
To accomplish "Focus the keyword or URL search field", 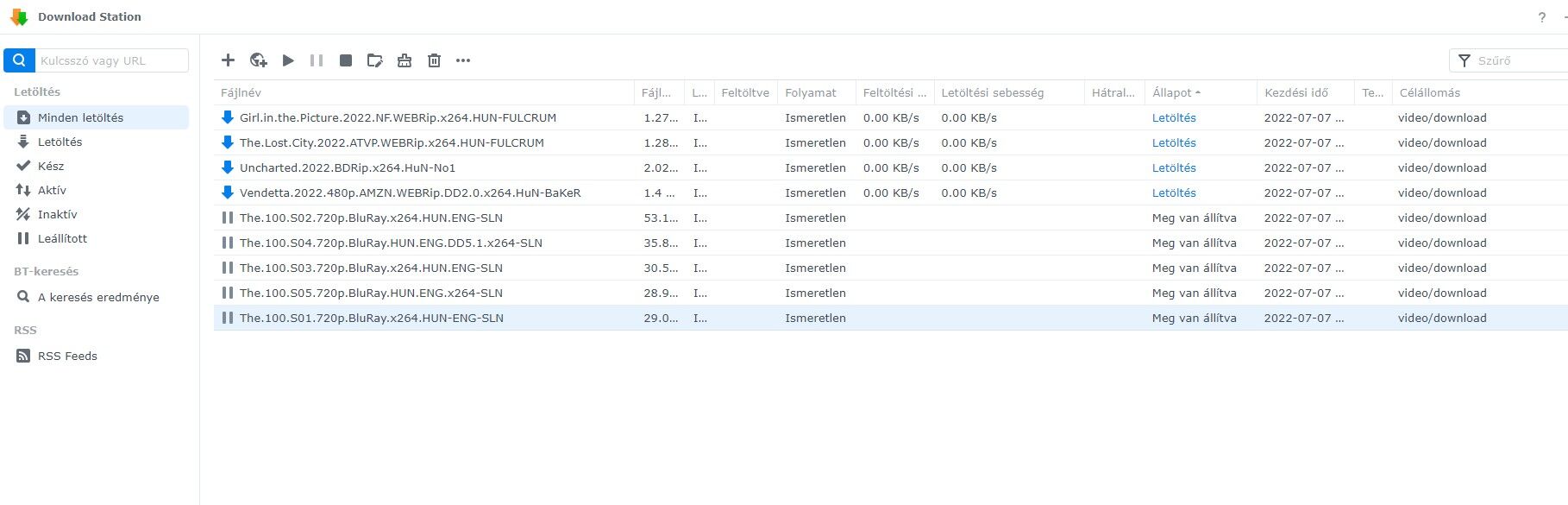I will (x=111, y=60).
